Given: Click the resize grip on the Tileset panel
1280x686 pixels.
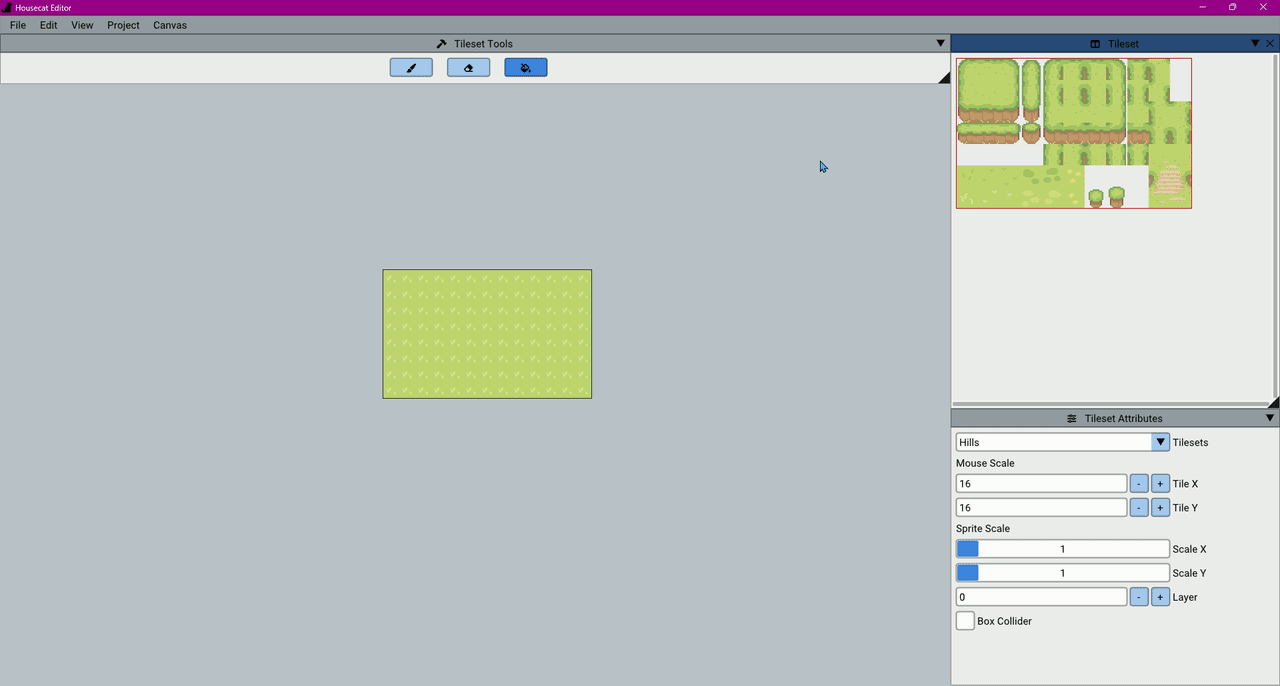Looking at the screenshot, I should click(x=1273, y=405).
